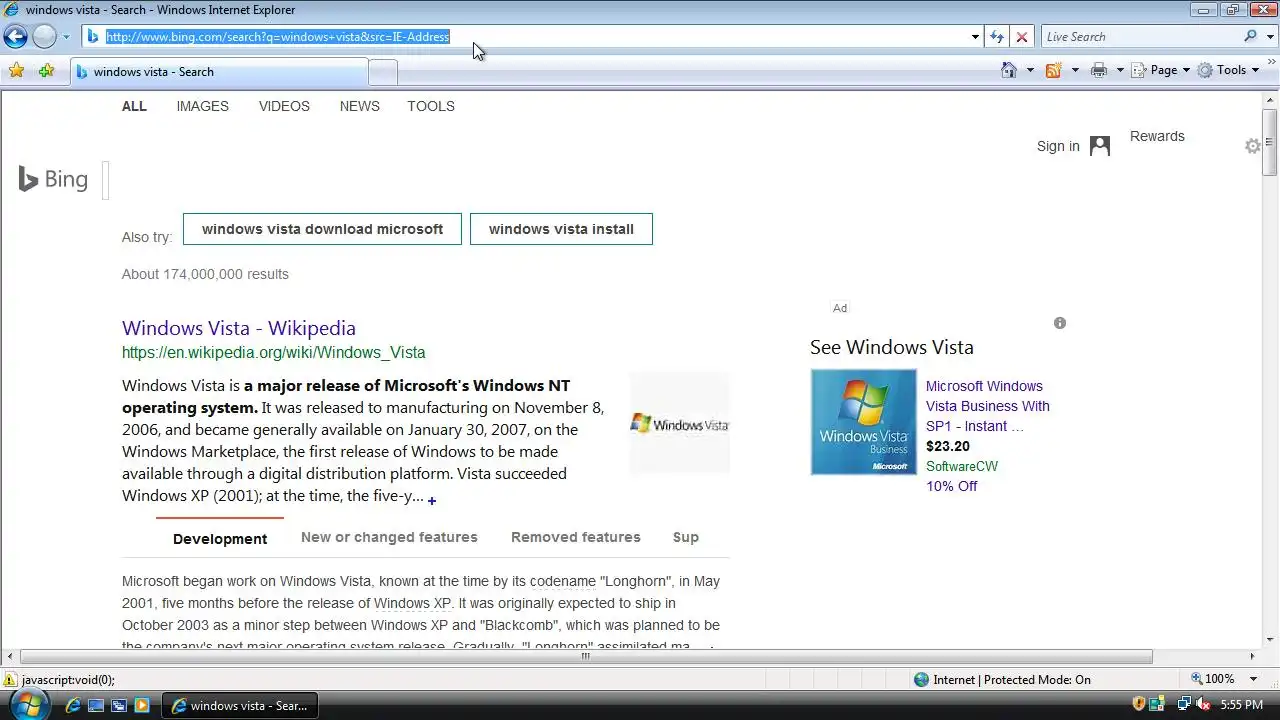Open the Favorites Center star icon
This screenshot has height=720, width=1280.
(x=16, y=71)
